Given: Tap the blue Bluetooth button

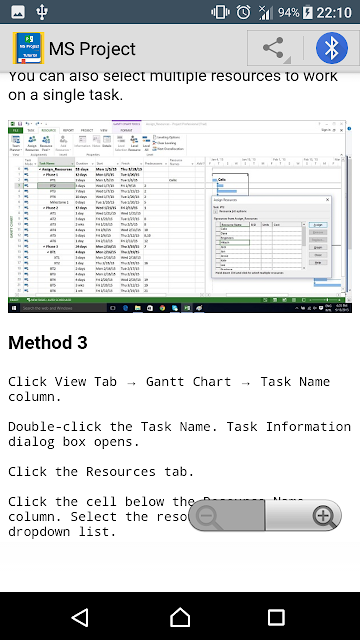Looking at the screenshot, I should click(x=332, y=48).
